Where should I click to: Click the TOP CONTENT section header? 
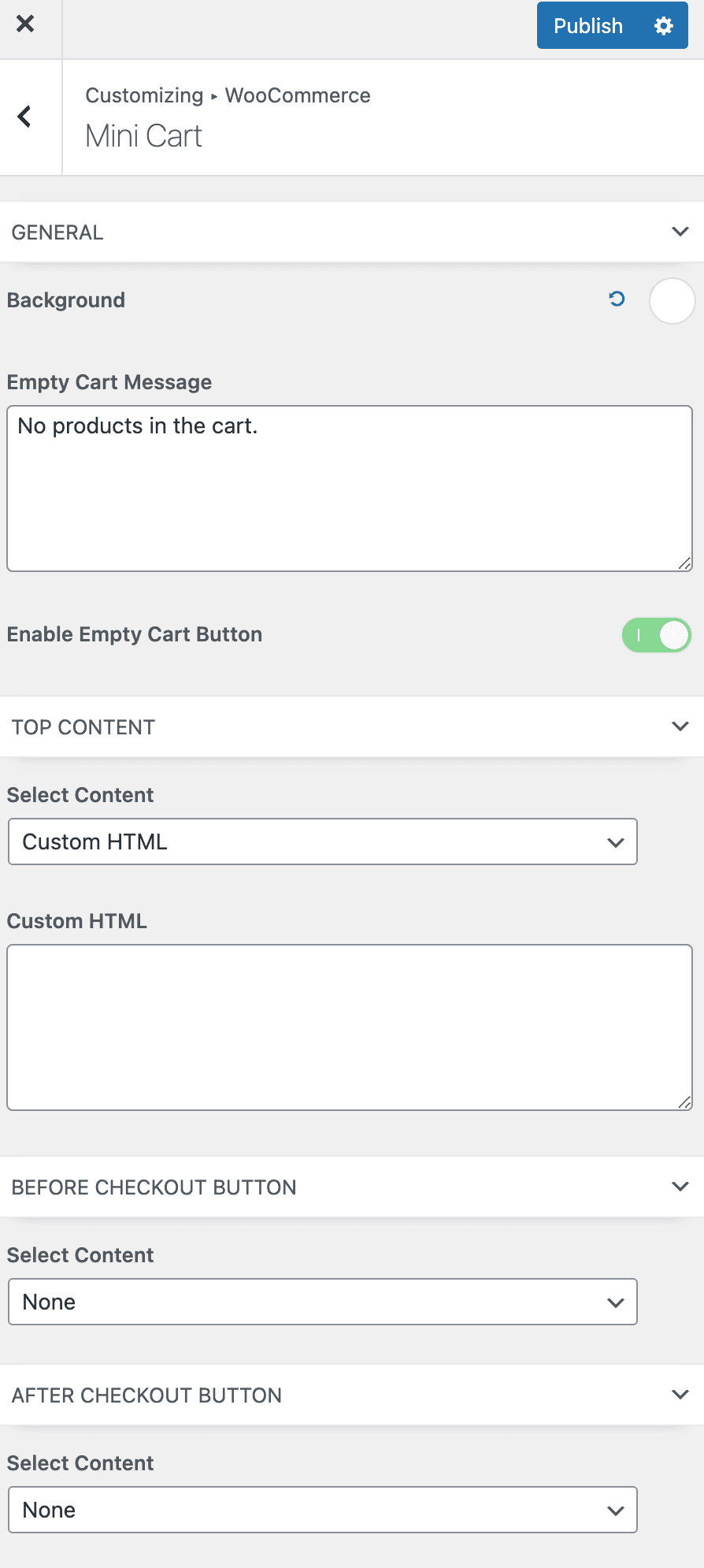point(352,726)
